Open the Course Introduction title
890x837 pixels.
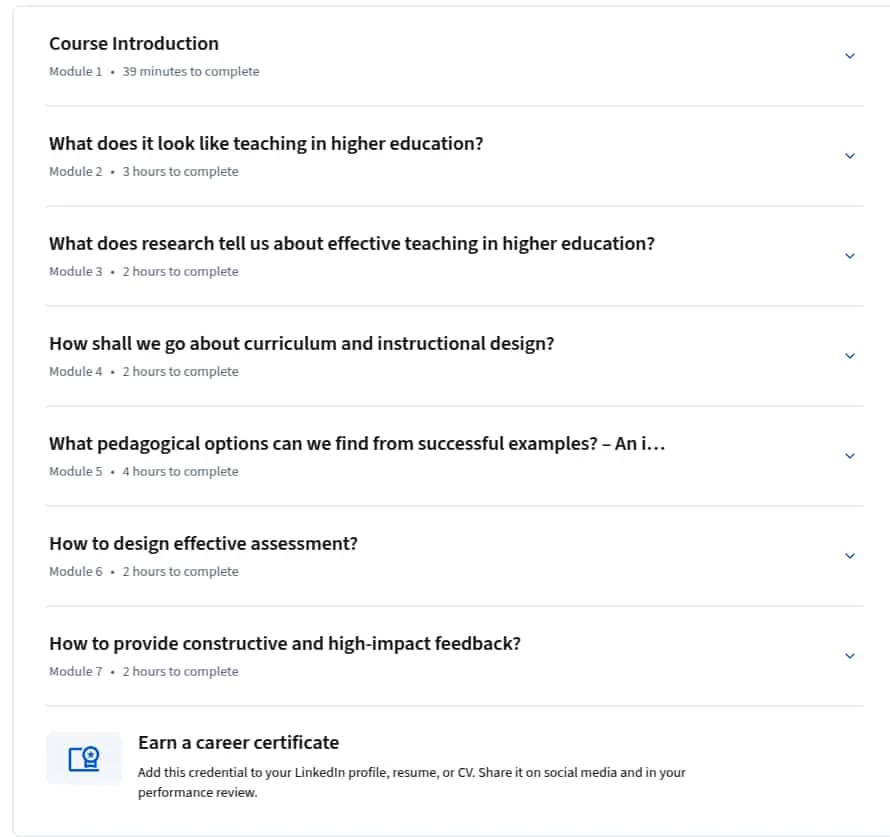tap(134, 44)
